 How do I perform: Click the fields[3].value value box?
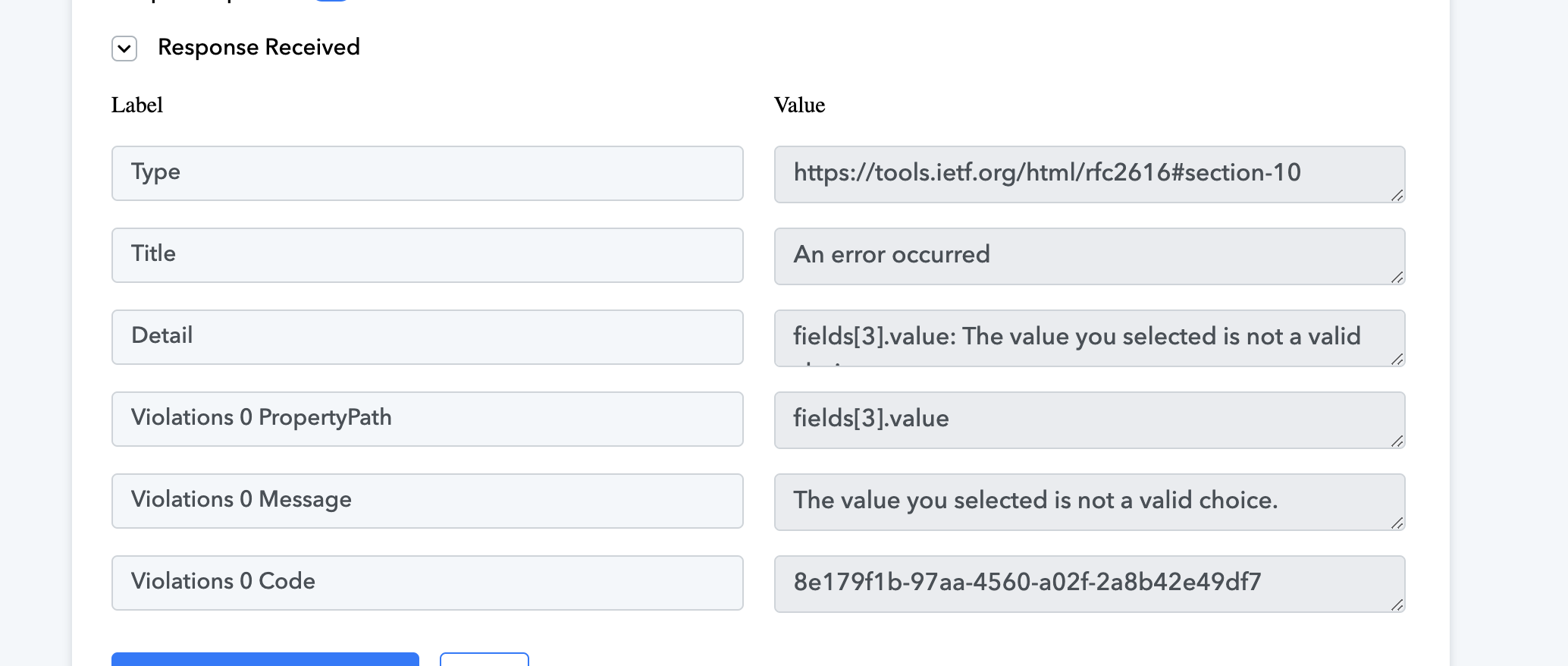tap(1090, 419)
